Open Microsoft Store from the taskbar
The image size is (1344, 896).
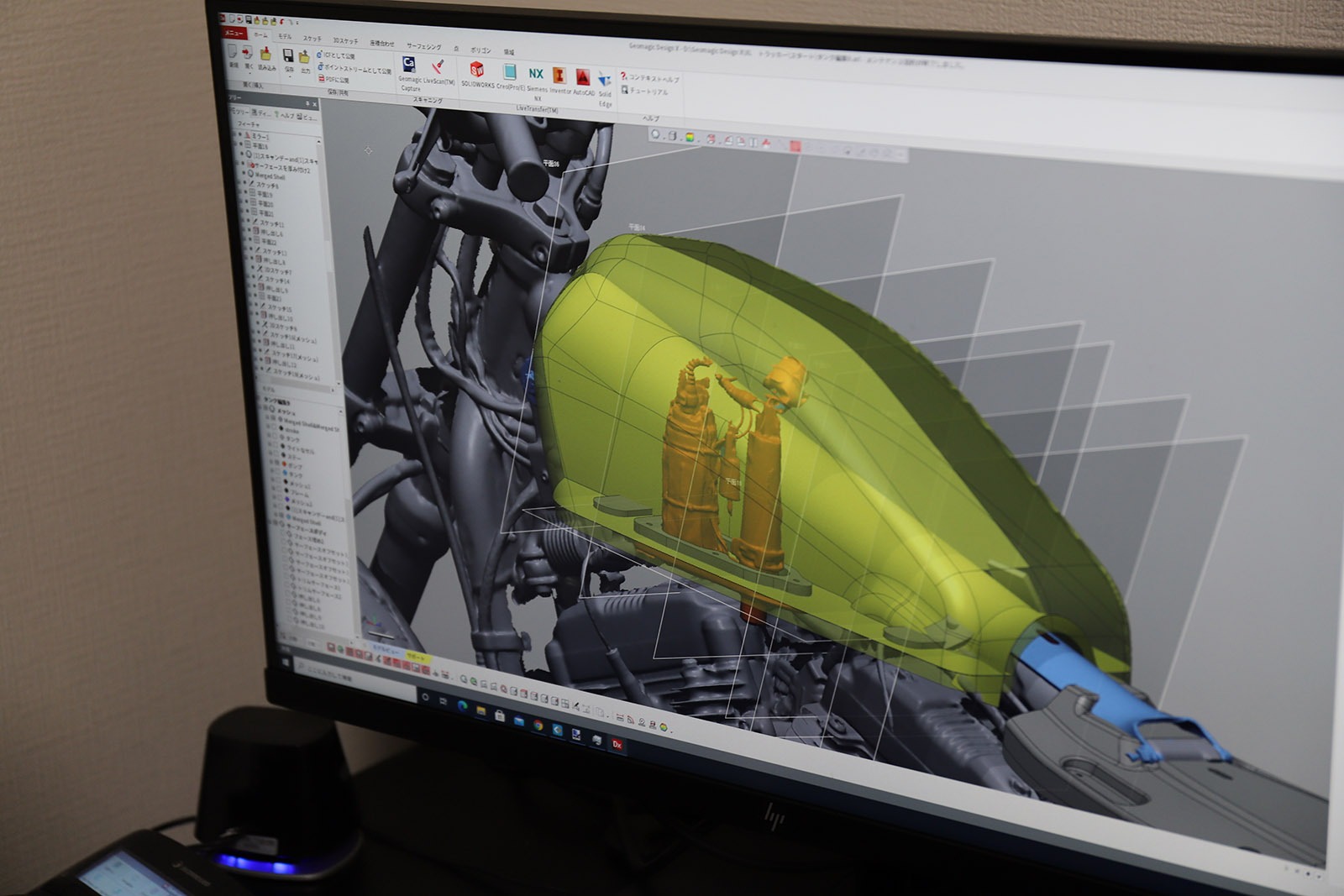(500, 716)
